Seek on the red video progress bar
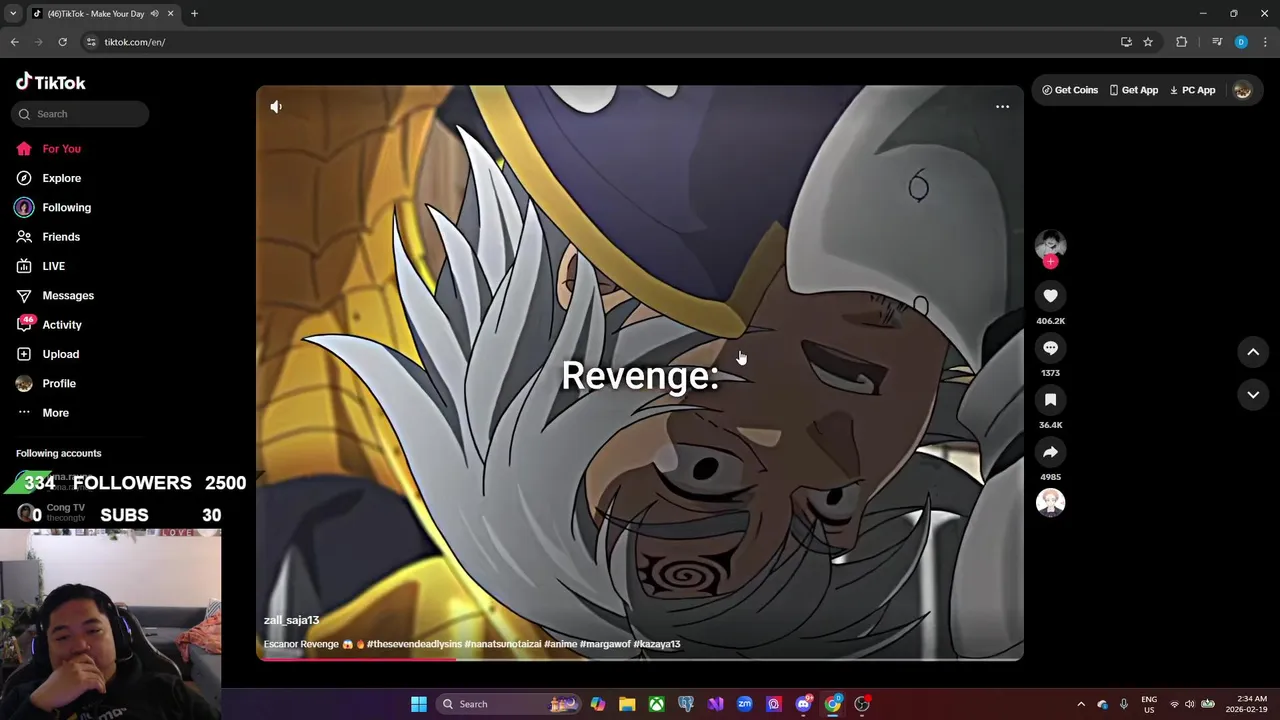The width and height of the screenshot is (1280, 720). click(640, 658)
